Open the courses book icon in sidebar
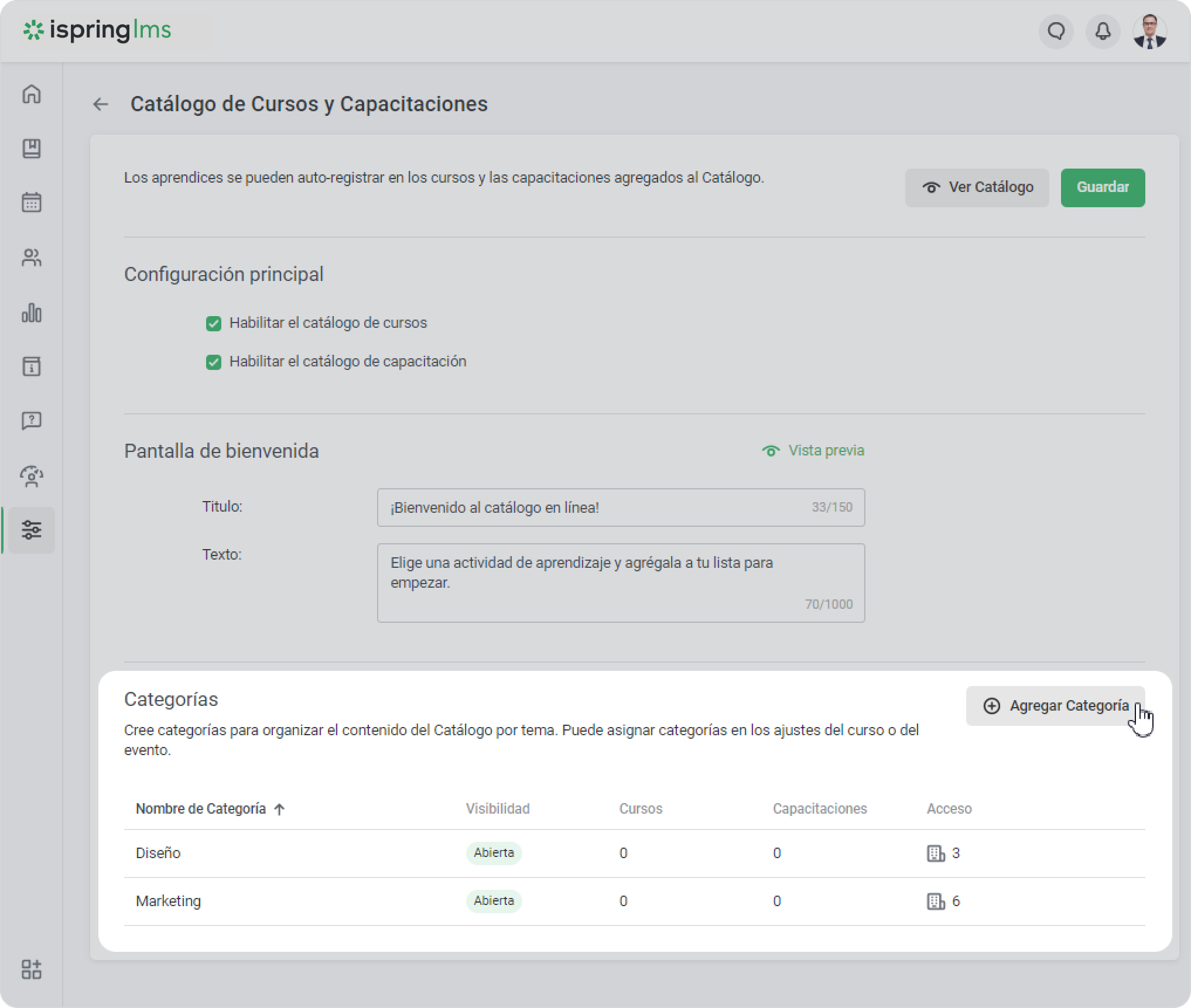 (x=32, y=149)
